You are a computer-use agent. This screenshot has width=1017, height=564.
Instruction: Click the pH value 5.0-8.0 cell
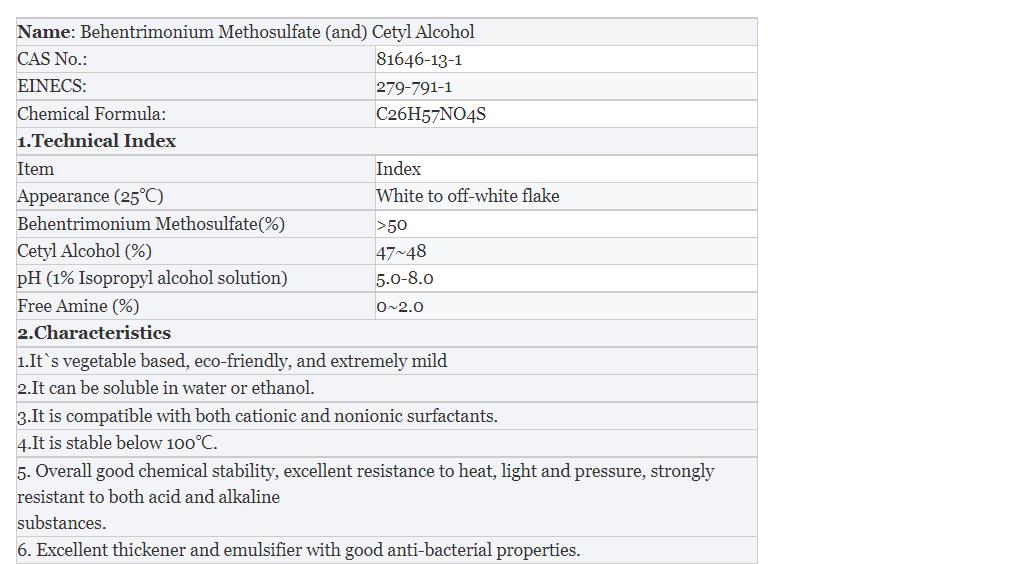405,278
